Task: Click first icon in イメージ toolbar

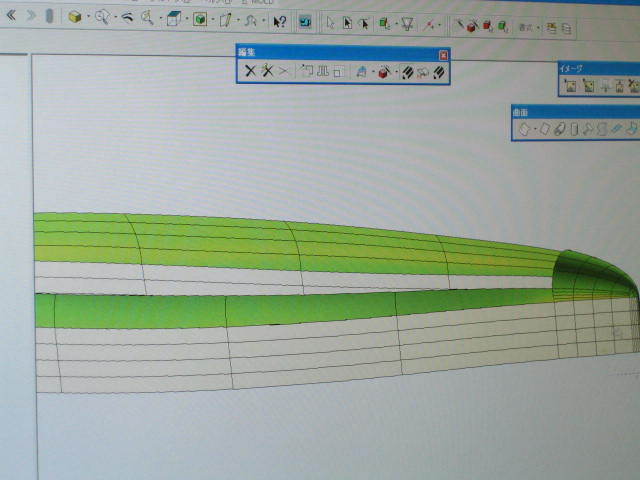Action: click(570, 87)
